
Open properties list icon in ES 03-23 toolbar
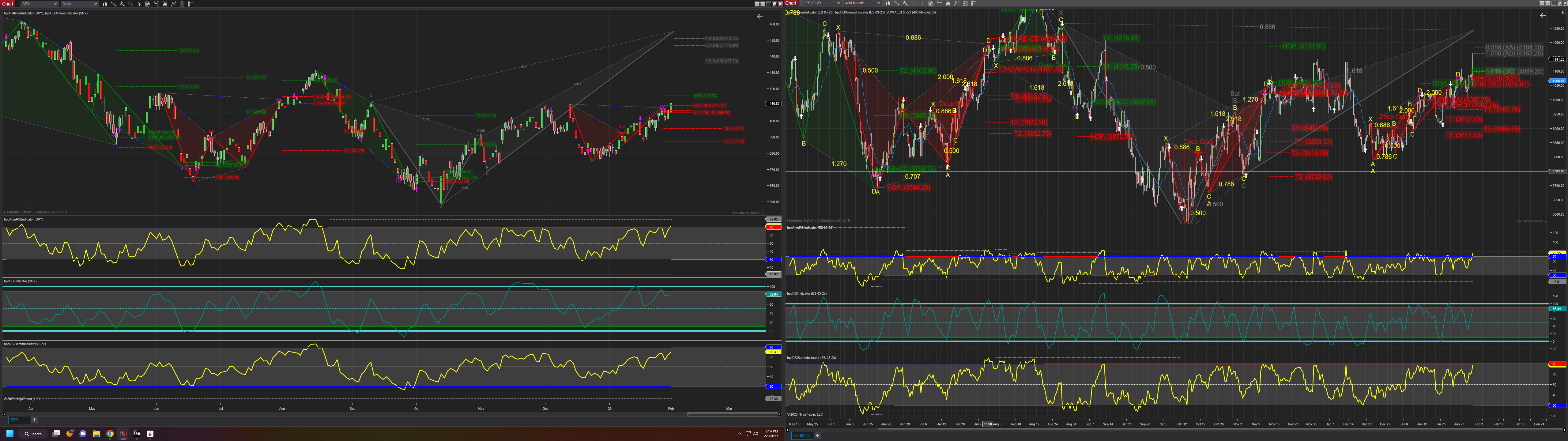[x=974, y=3]
